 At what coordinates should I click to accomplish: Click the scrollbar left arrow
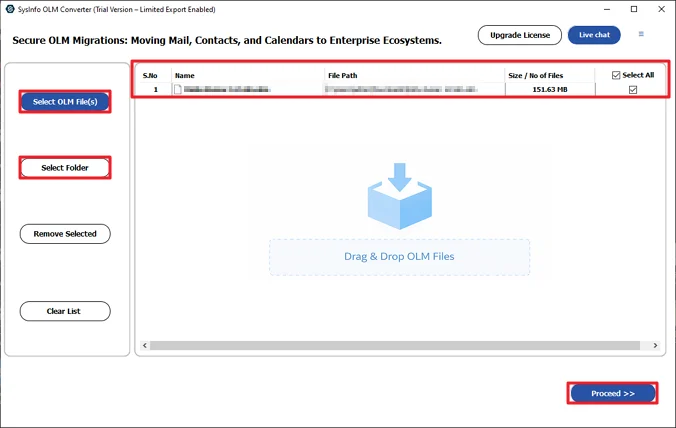pyautogui.click(x=145, y=345)
